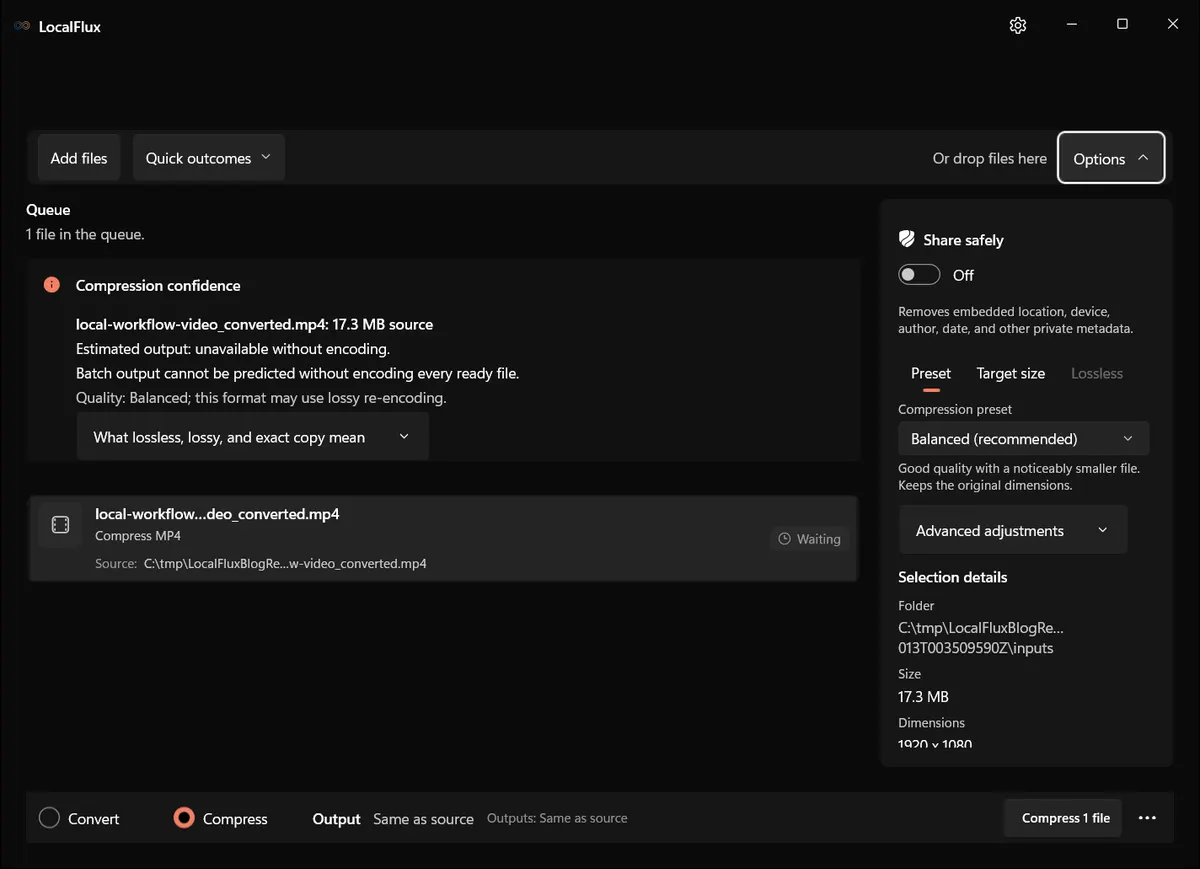Open the Quick outcomes dropdown
This screenshot has width=1200, height=869.
click(x=208, y=158)
